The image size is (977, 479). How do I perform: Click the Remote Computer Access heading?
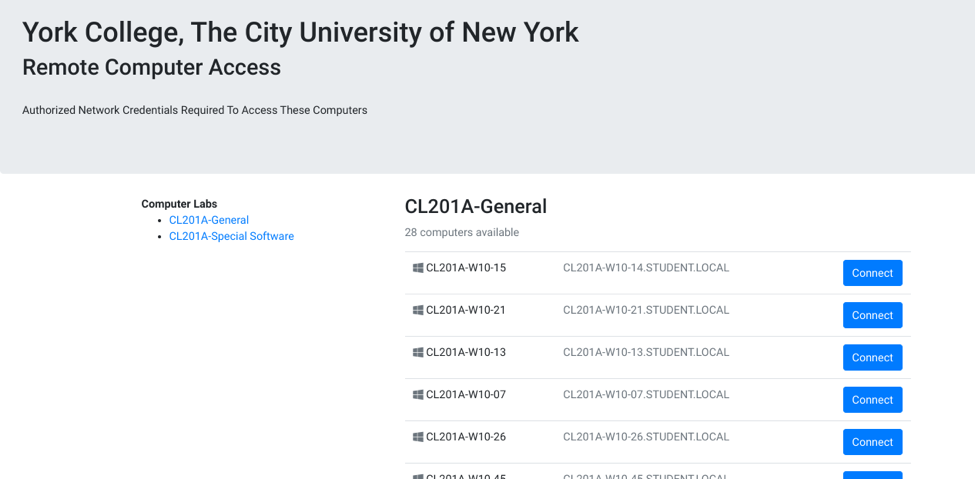(151, 67)
